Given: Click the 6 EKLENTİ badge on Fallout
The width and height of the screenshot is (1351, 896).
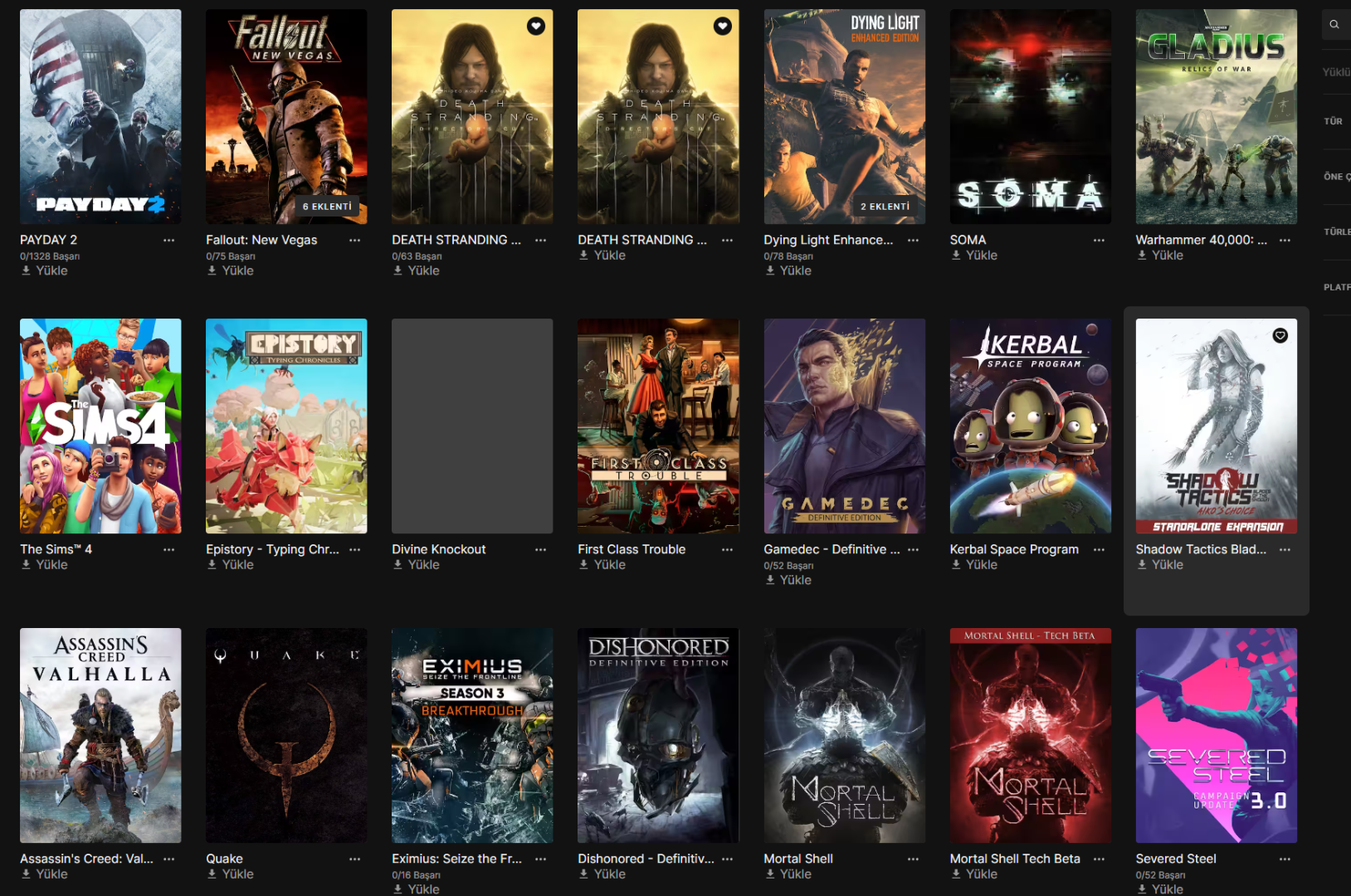Looking at the screenshot, I should pyautogui.click(x=327, y=207).
